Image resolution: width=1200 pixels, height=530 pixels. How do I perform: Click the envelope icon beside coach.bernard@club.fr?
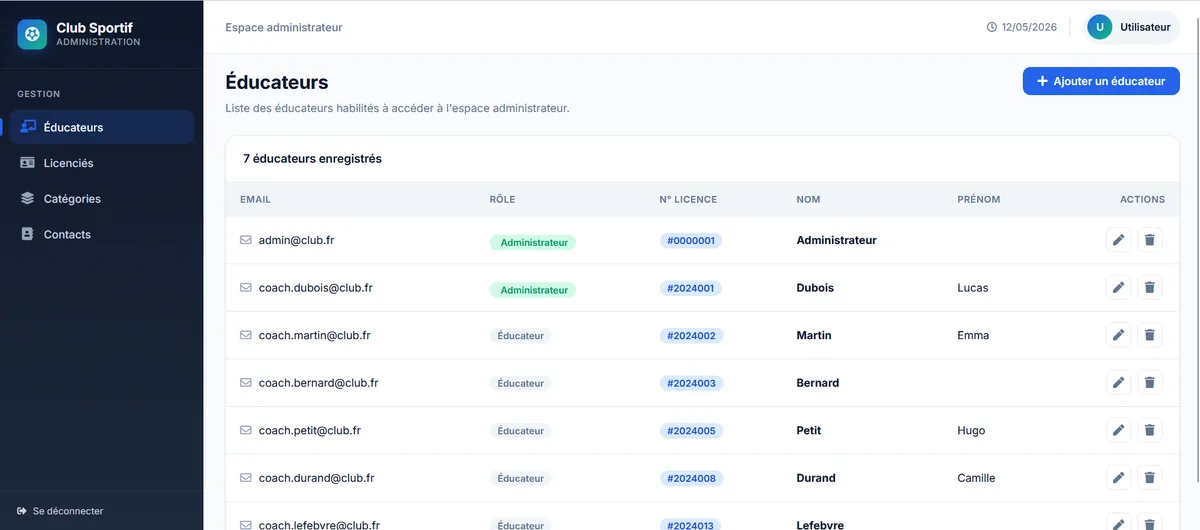click(x=246, y=383)
